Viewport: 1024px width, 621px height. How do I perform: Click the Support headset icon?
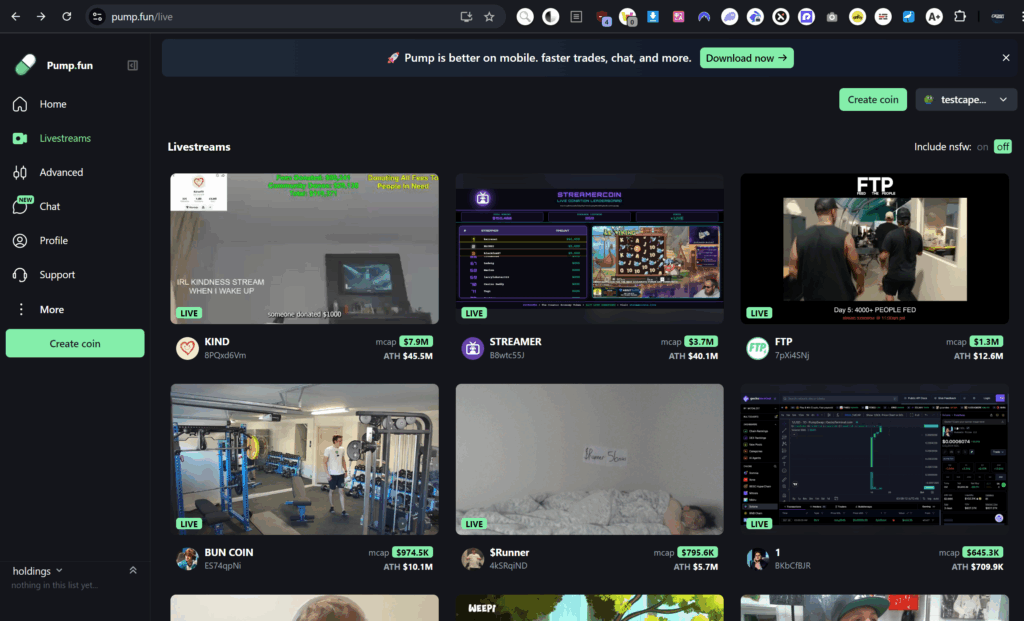coord(20,275)
